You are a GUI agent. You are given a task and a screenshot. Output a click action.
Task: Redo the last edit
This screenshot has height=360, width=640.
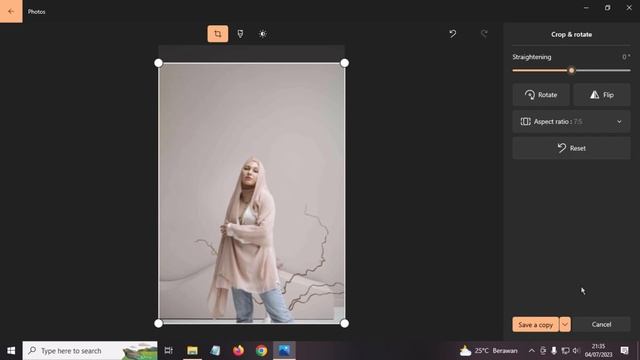(x=484, y=34)
